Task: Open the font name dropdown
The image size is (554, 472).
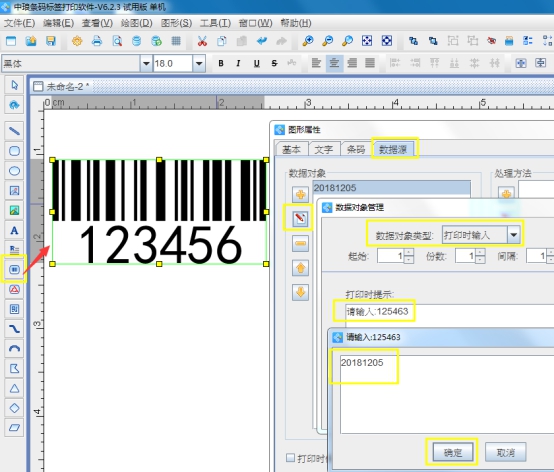Action: click(x=146, y=64)
